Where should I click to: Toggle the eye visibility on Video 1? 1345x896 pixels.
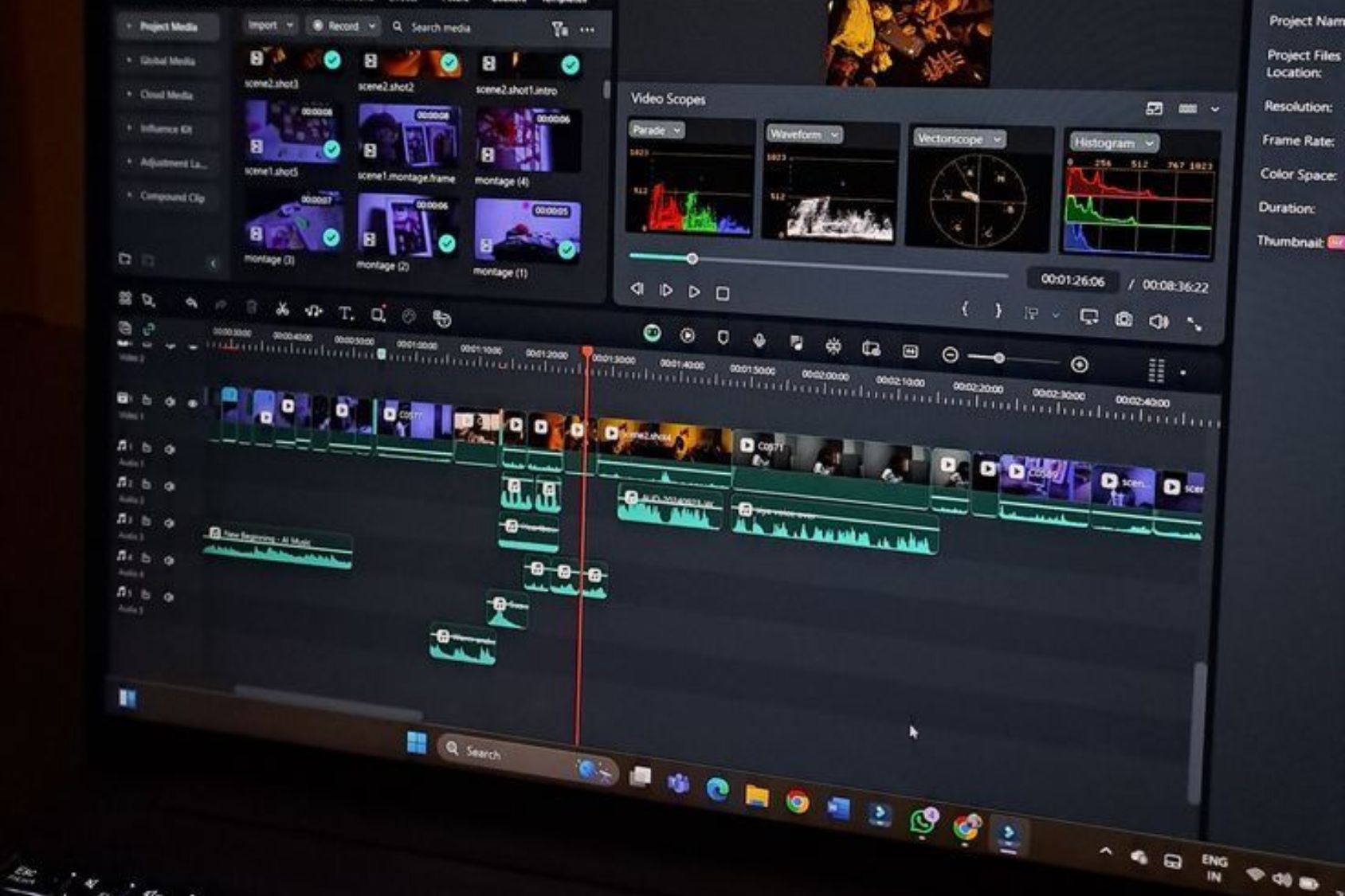click(192, 403)
